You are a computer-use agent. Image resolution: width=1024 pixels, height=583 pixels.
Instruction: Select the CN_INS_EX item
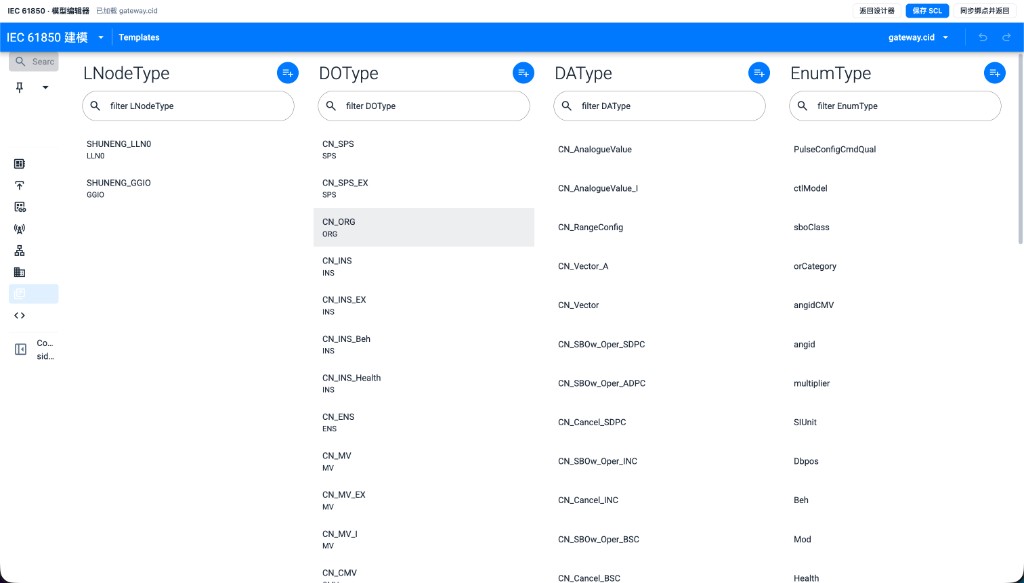(424, 306)
